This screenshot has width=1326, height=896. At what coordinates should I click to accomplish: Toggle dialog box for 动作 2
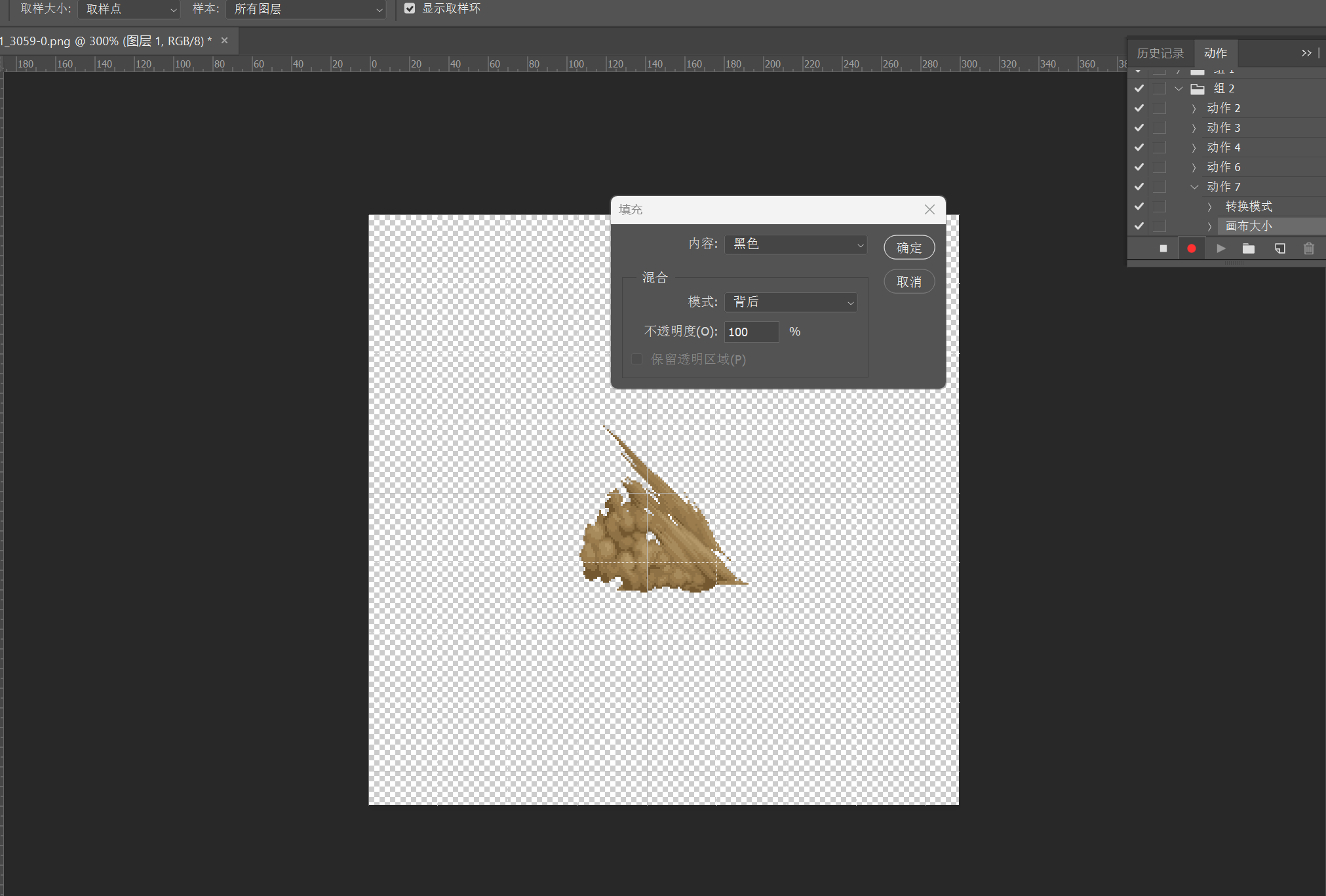coord(1160,108)
